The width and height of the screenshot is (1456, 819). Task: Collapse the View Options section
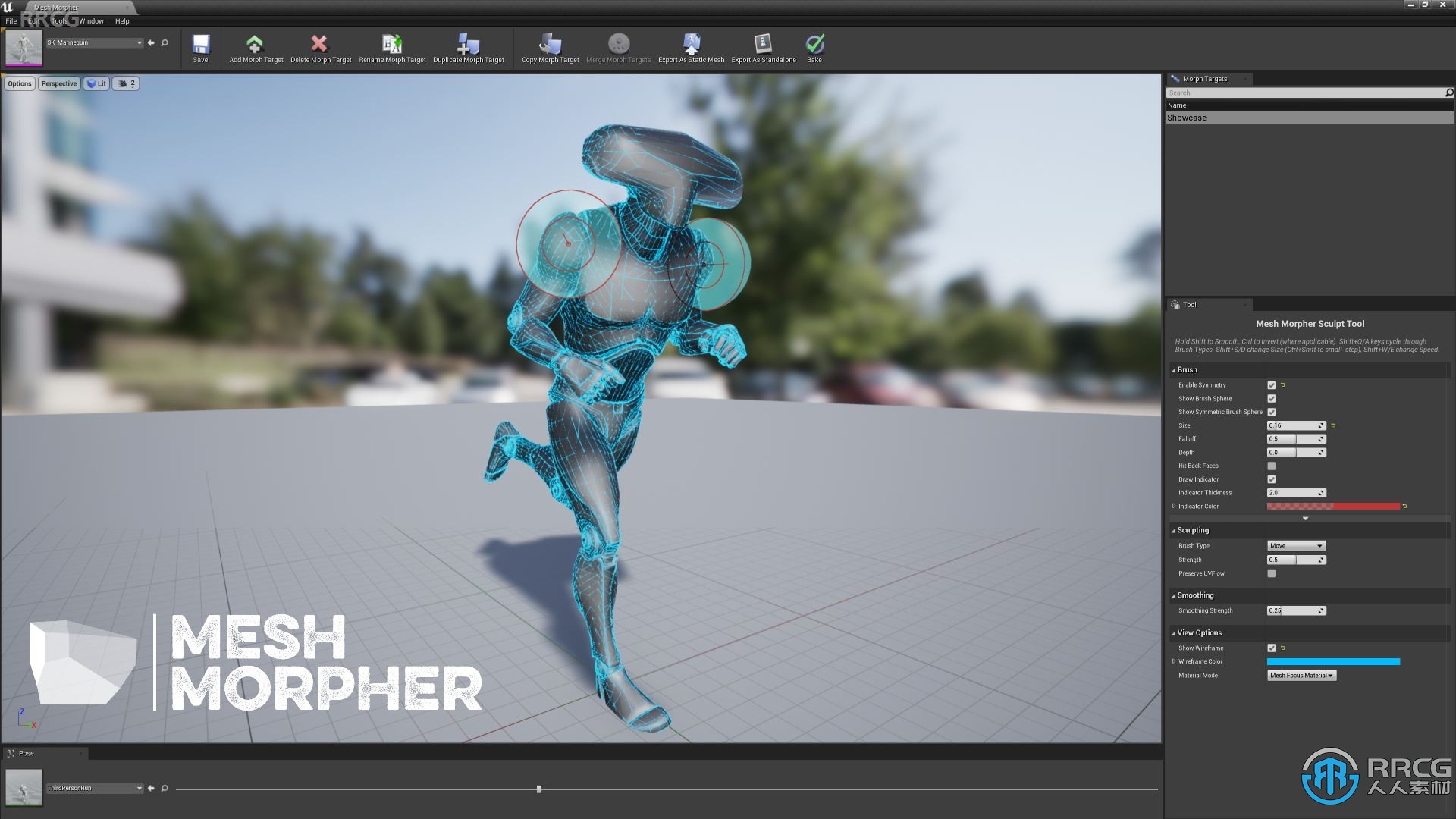click(x=1174, y=632)
